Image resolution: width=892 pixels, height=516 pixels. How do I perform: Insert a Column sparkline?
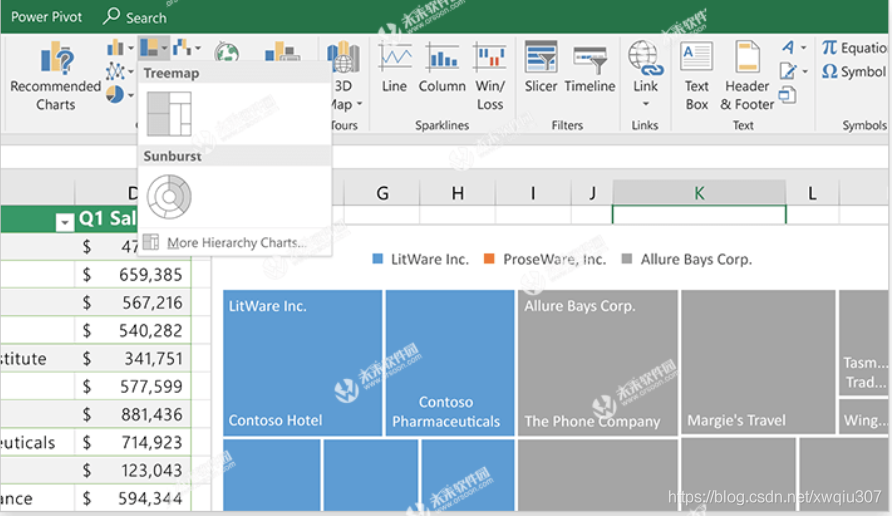point(442,67)
